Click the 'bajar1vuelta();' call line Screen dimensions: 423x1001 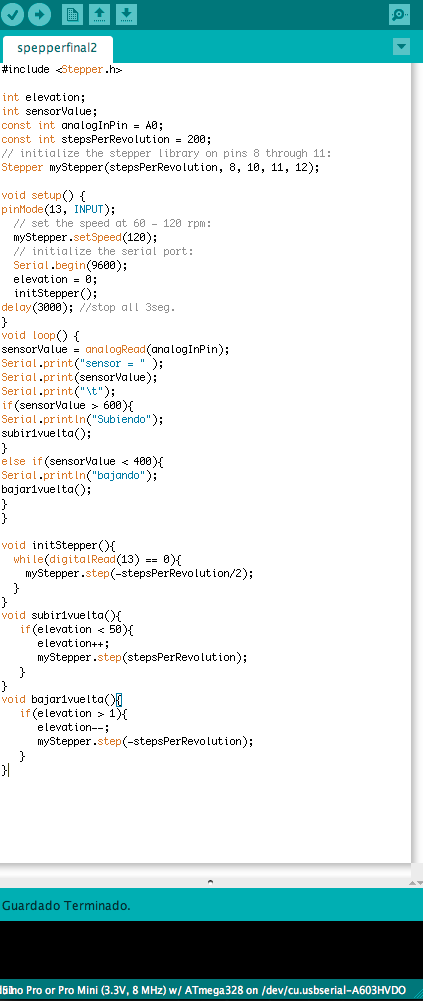pos(47,490)
